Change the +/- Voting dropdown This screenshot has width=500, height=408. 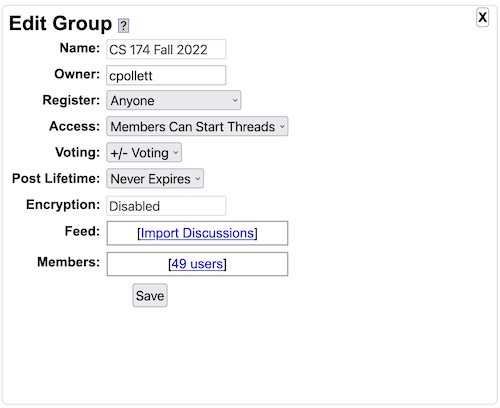point(144,152)
